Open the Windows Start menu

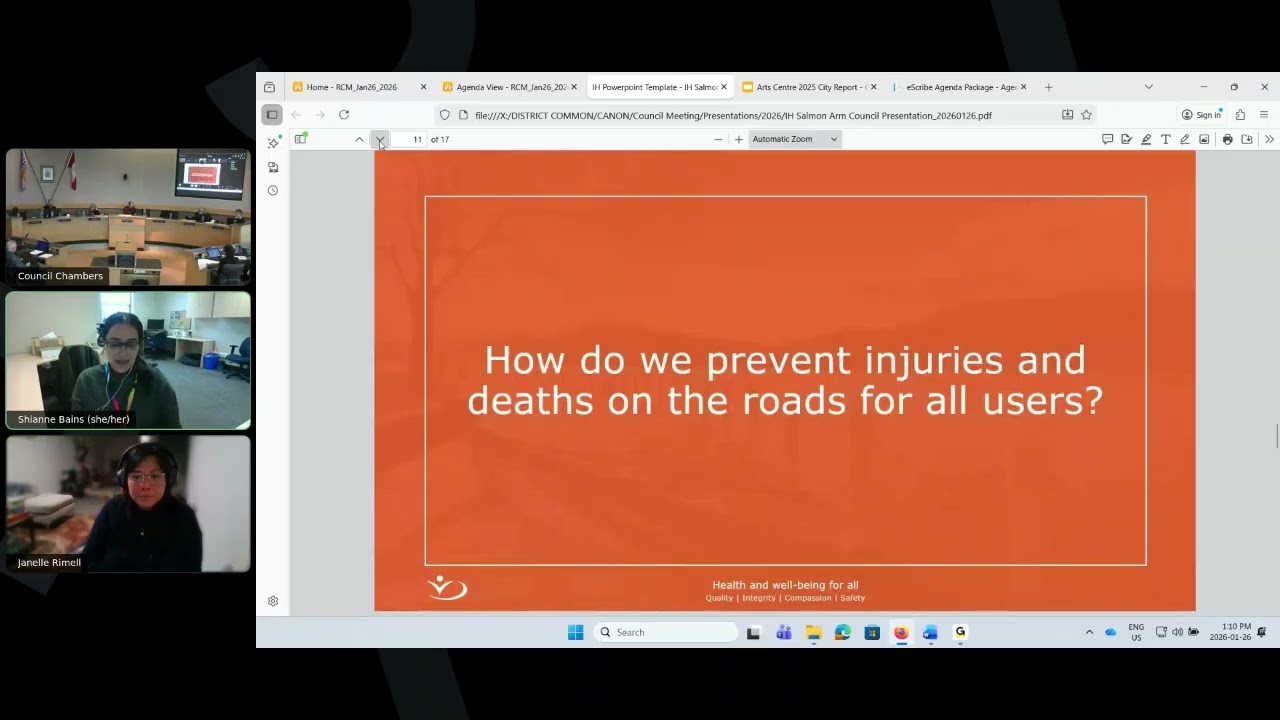(x=575, y=632)
